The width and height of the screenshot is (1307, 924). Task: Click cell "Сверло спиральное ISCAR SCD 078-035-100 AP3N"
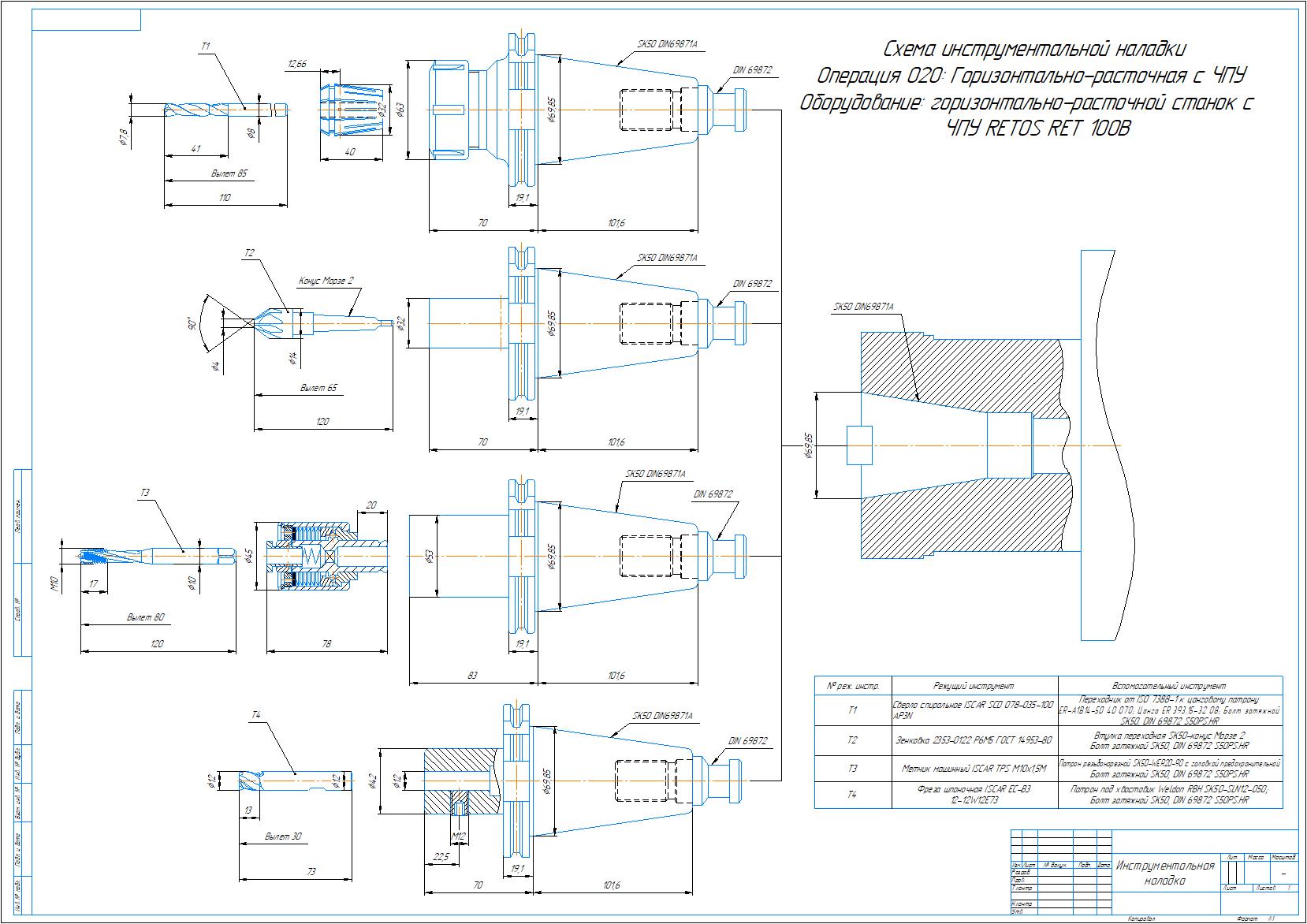pos(974,709)
